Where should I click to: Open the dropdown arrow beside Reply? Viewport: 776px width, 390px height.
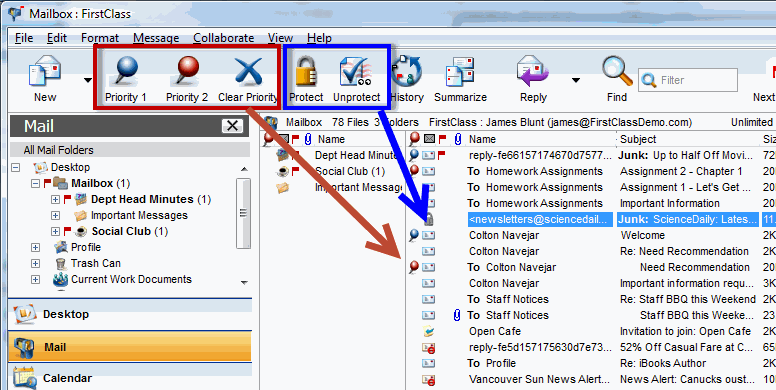point(576,80)
